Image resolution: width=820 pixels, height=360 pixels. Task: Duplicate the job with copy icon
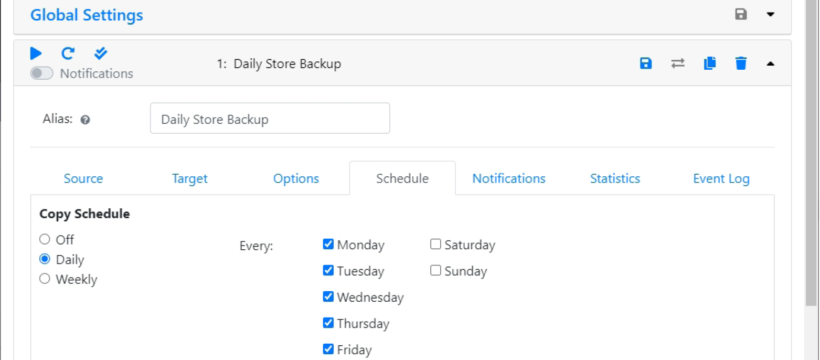pyautogui.click(x=710, y=64)
